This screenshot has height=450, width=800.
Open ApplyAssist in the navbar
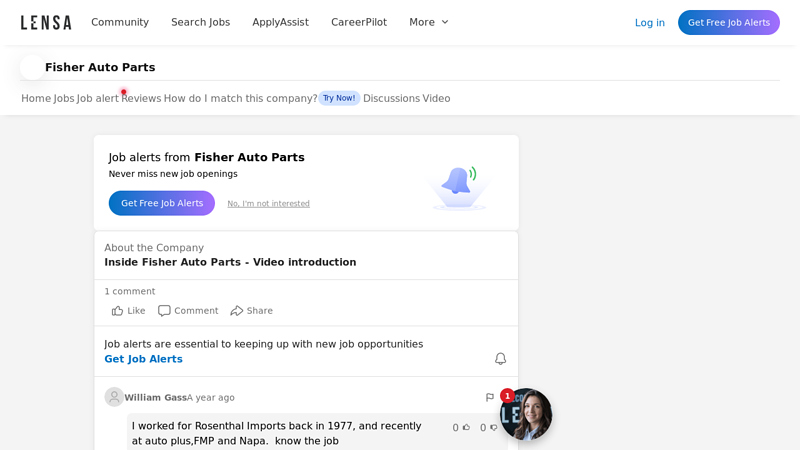click(x=280, y=22)
